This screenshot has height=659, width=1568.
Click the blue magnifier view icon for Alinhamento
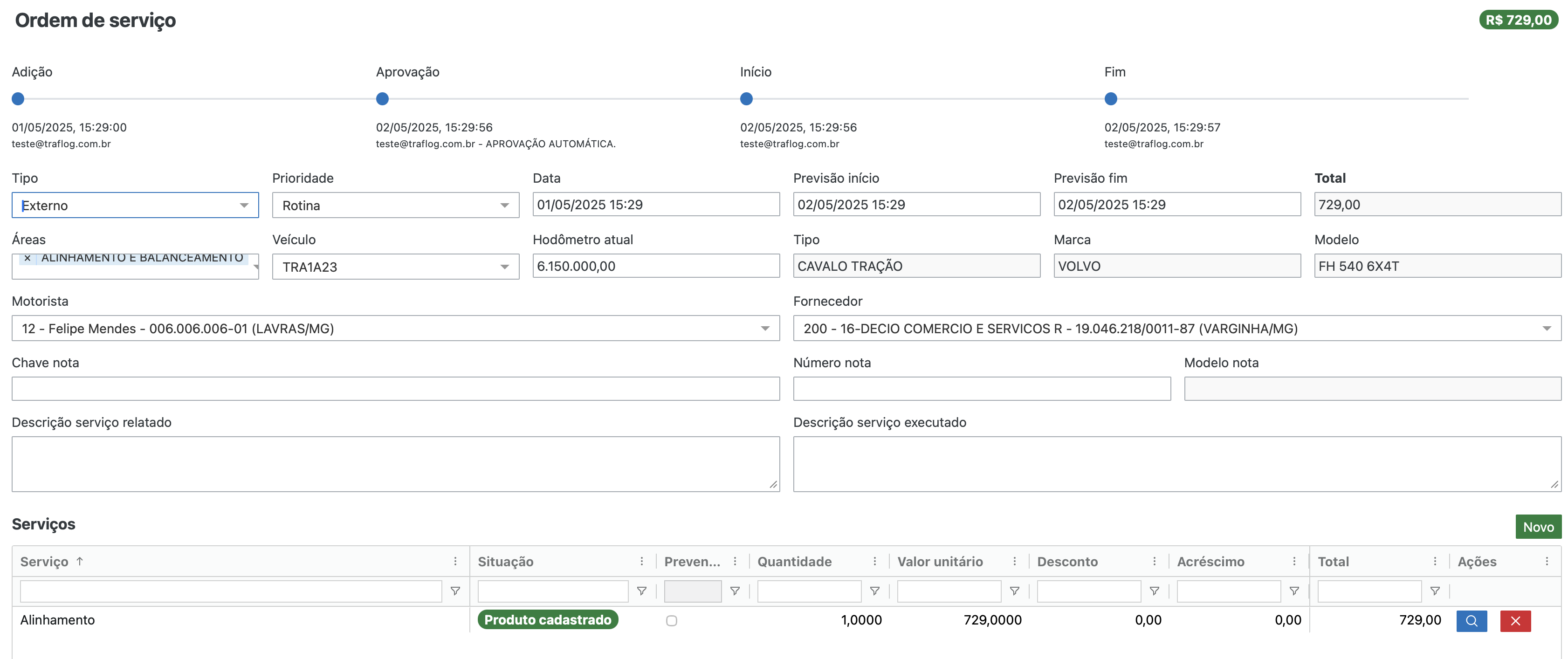[x=1471, y=621]
